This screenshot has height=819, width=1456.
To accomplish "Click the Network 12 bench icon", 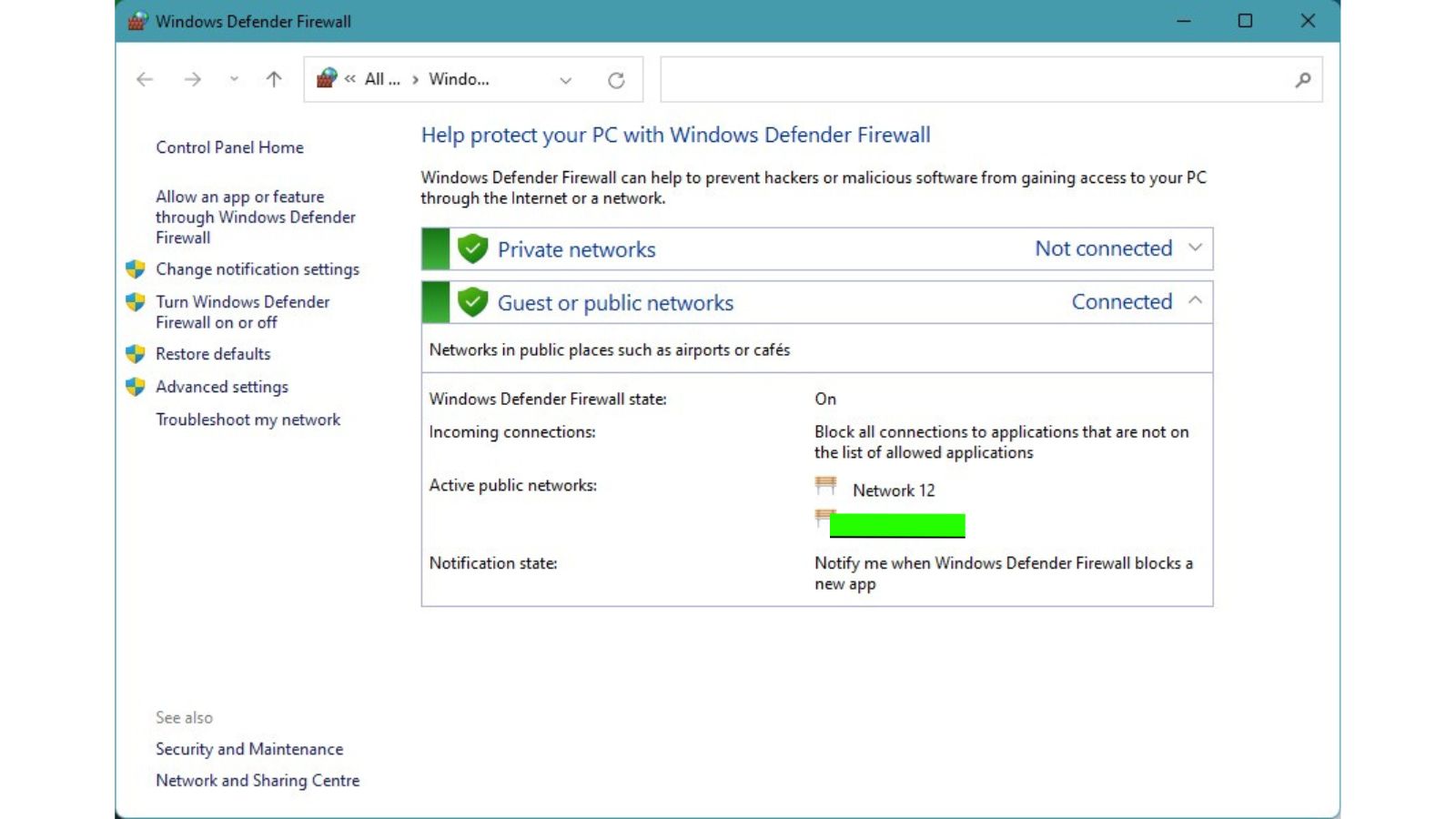I will [825, 486].
